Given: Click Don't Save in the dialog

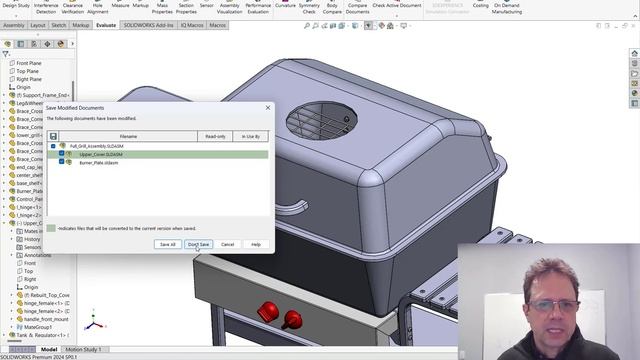Looking at the screenshot, I should coord(198,244).
